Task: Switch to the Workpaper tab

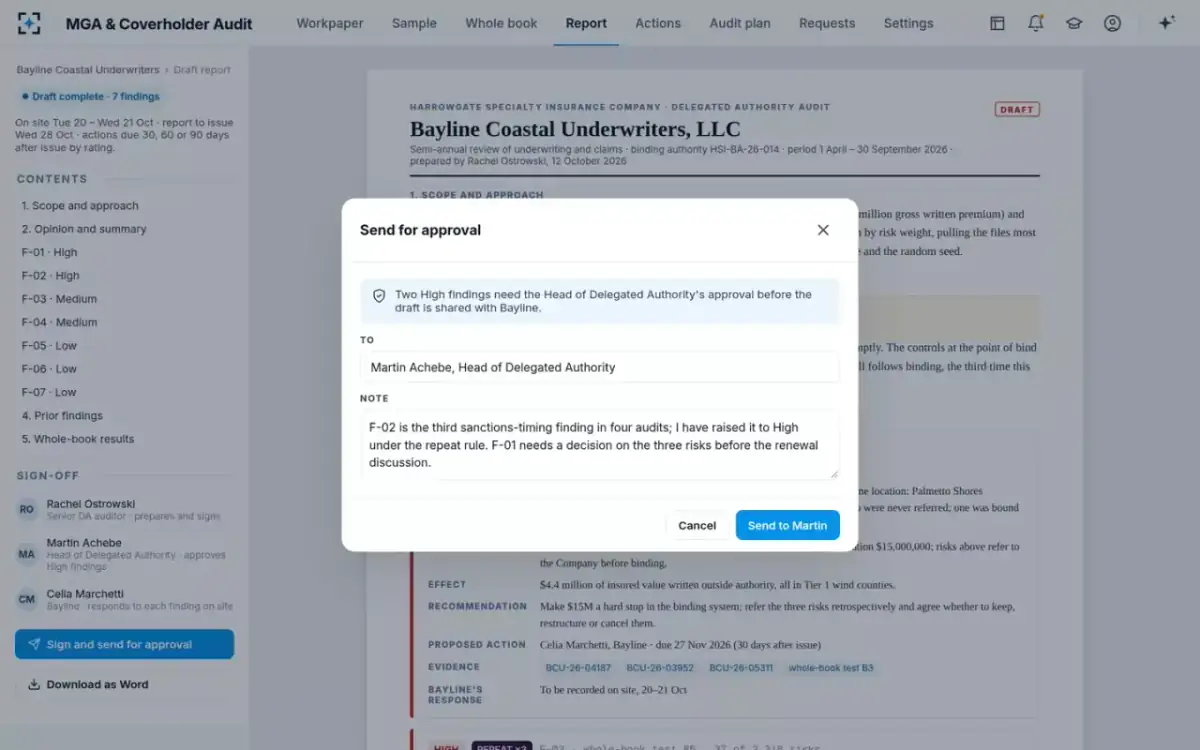Action: coord(330,23)
